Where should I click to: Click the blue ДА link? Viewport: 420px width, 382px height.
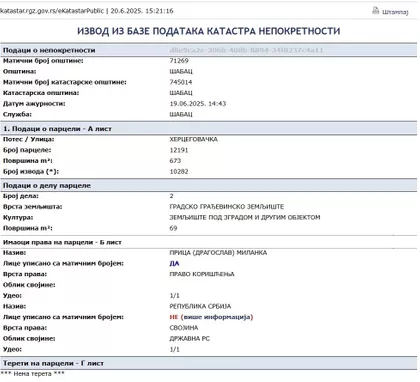[x=174, y=263]
